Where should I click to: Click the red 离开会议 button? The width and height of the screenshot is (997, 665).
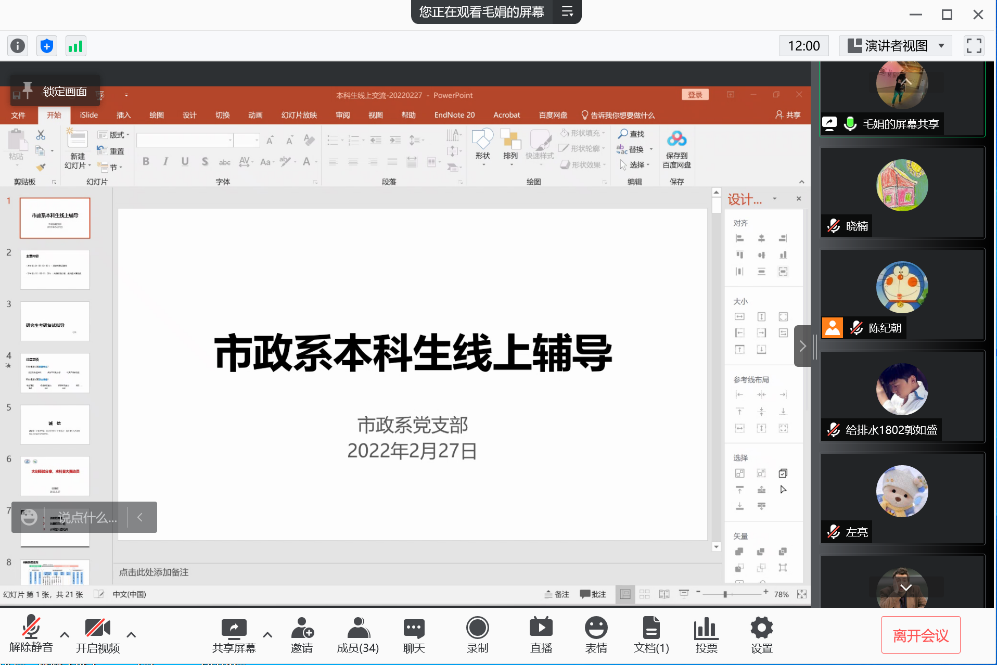[x=921, y=635]
